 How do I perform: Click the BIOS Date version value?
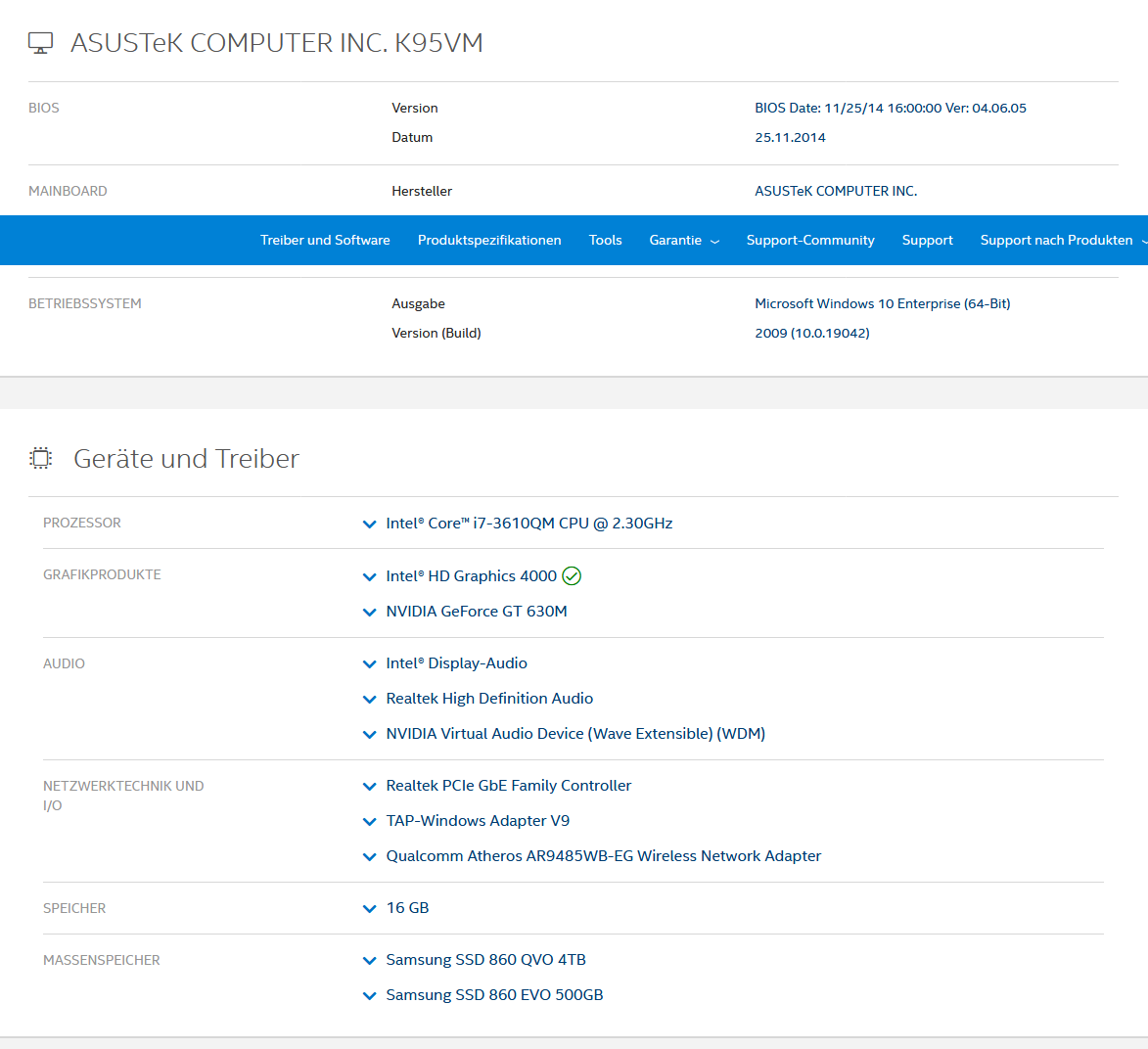(x=891, y=109)
